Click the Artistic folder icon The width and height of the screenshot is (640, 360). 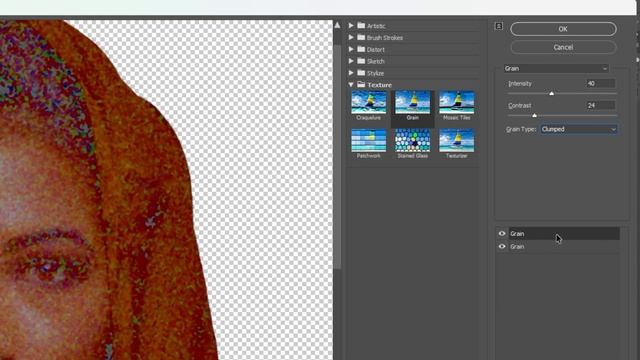(x=361, y=25)
